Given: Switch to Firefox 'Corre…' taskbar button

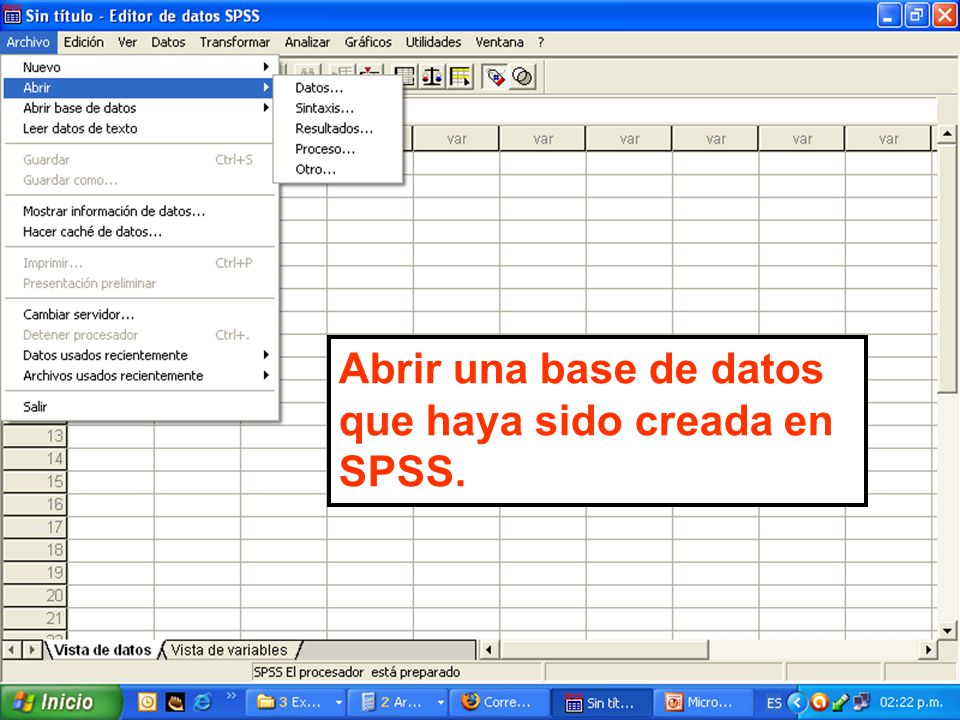Looking at the screenshot, I should click(x=499, y=702).
